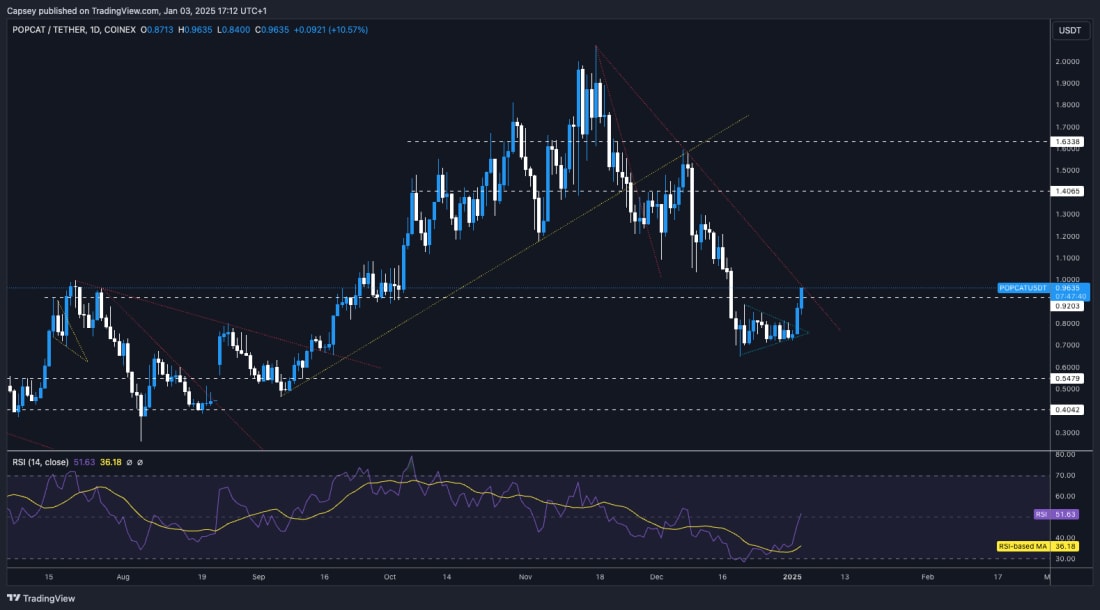Click the Nov label on time axis
Image resolution: width=1100 pixels, height=610 pixels.
pyautogui.click(x=525, y=577)
